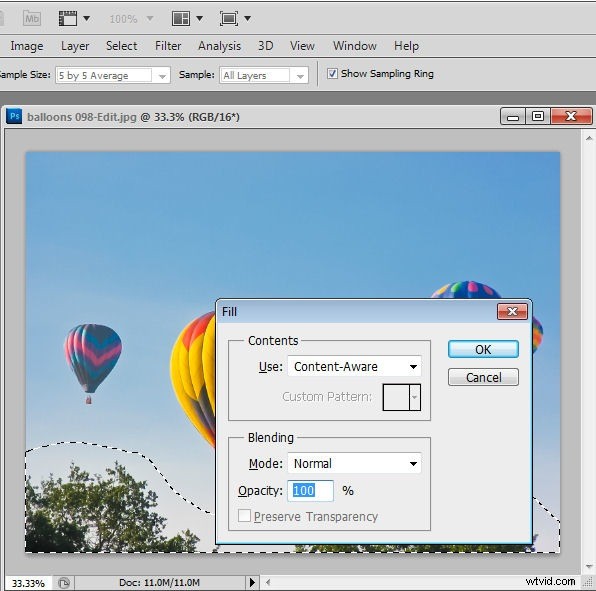This screenshot has width=596, height=591.
Task: Click OK in the Fill dialog
Action: click(483, 349)
